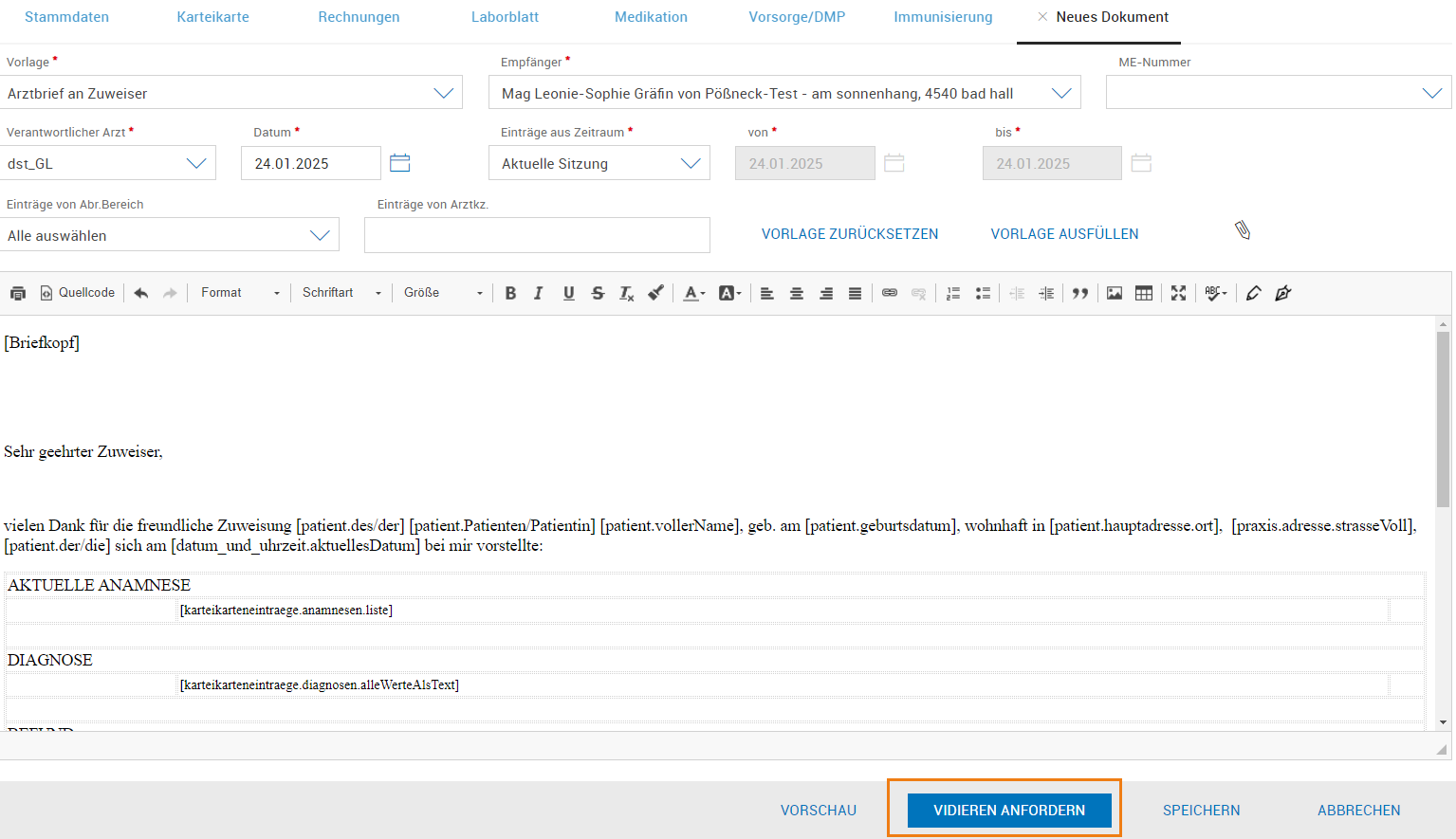Insert a numbered list
The image size is (1456, 839).
[953, 293]
